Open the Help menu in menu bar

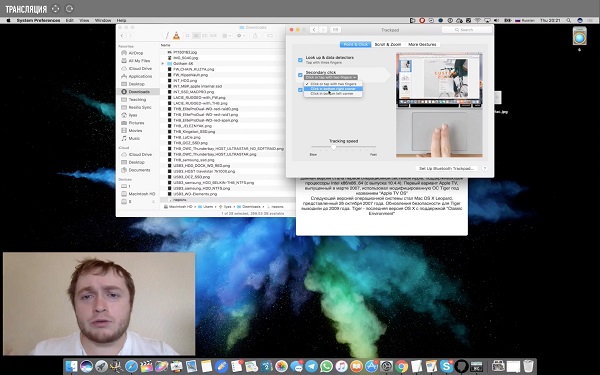point(121,20)
